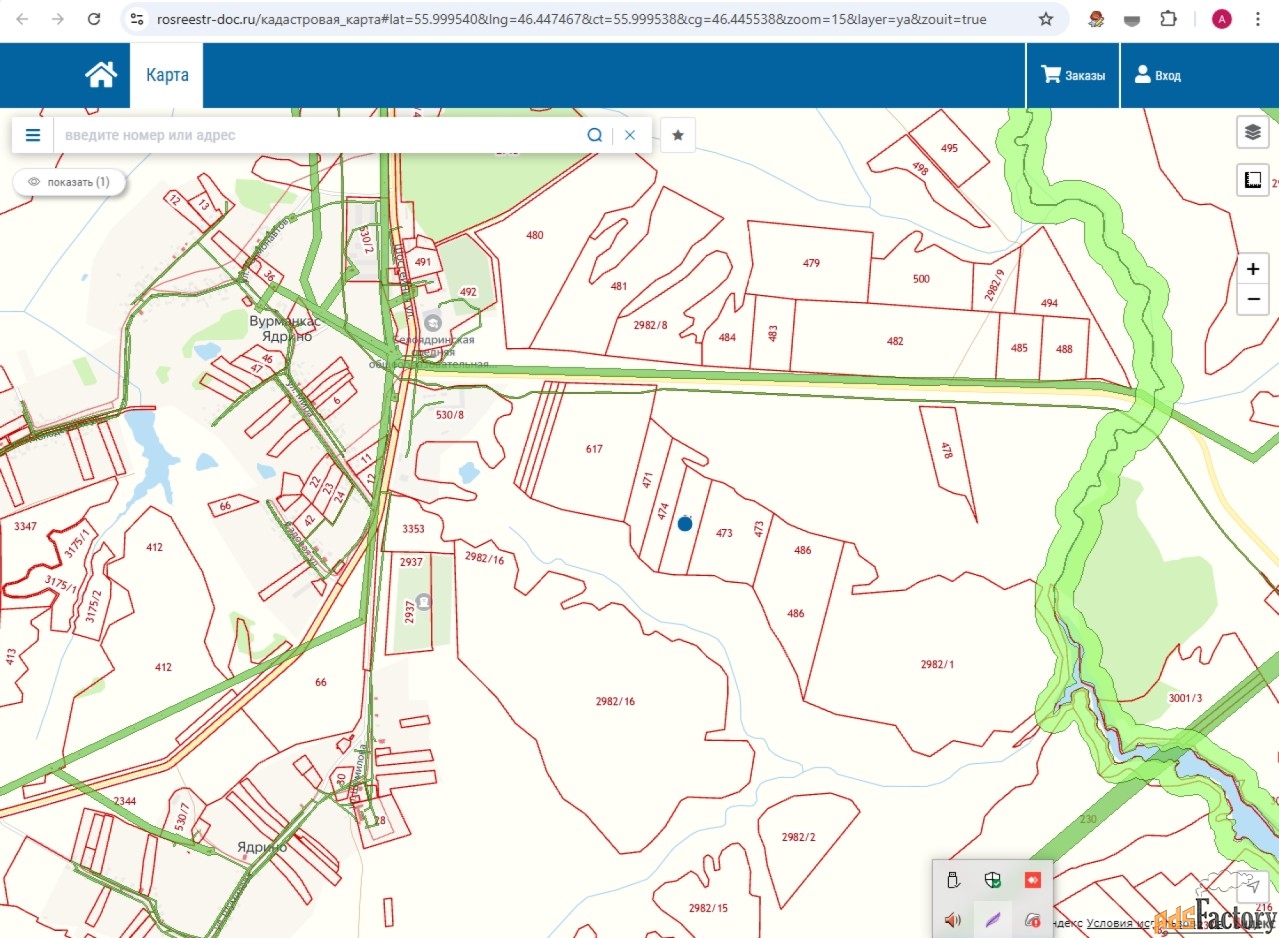
Task: Go to the home page icon
Action: click(101, 75)
